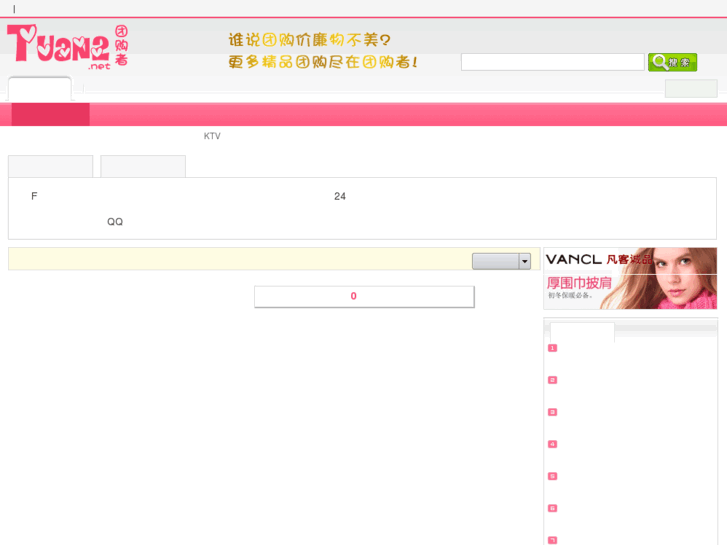Click the rank 1 badge in sidebar
Screen dimensions: 727x545
click(552, 348)
